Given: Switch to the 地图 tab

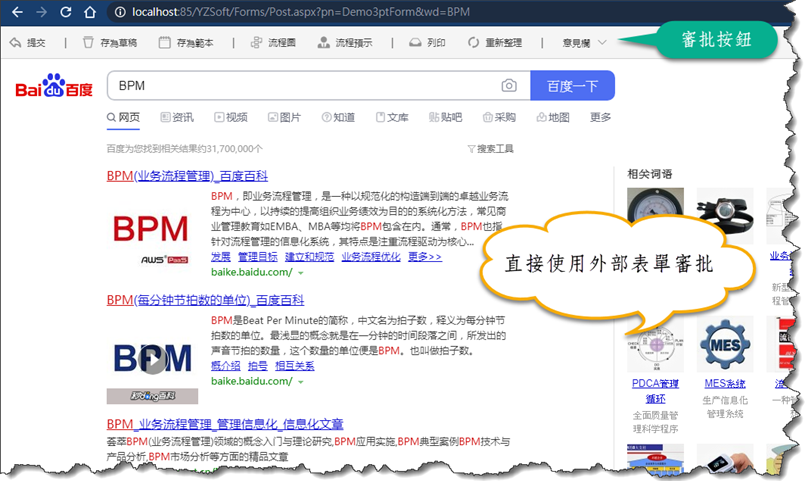Looking at the screenshot, I should click(x=553, y=118).
